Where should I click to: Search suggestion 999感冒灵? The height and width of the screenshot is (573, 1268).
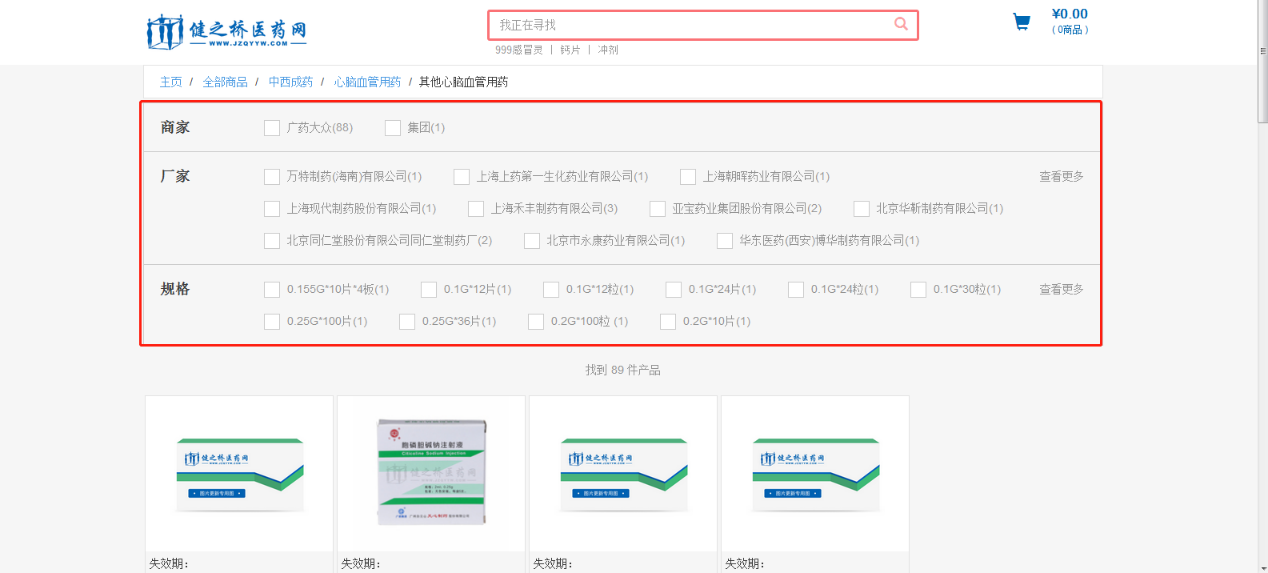[519, 50]
